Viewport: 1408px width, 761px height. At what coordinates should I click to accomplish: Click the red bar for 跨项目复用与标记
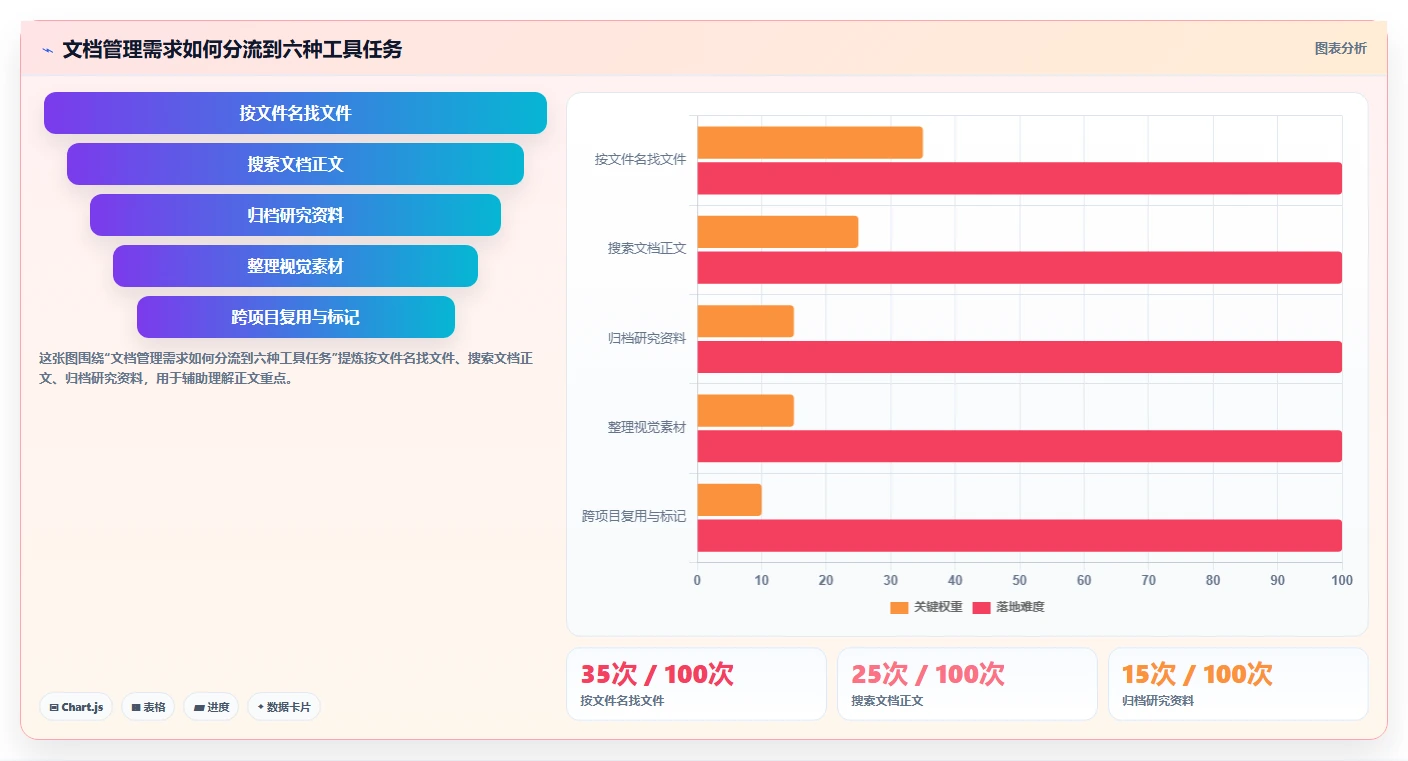(x=1020, y=535)
